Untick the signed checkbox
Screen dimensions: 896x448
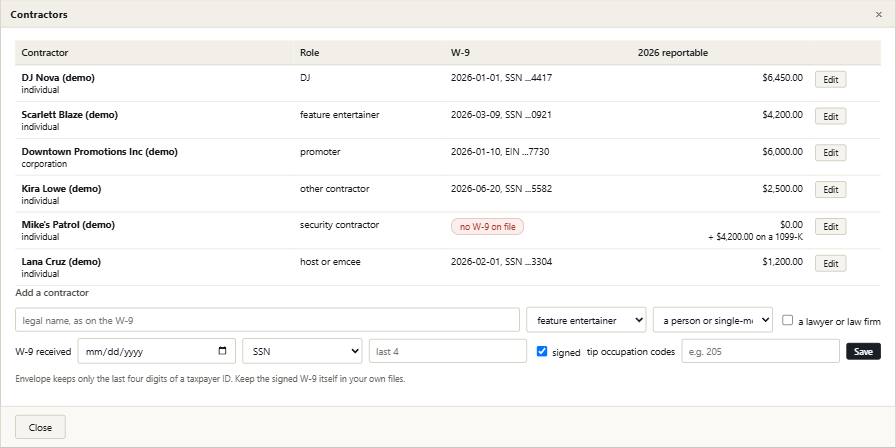(542, 351)
